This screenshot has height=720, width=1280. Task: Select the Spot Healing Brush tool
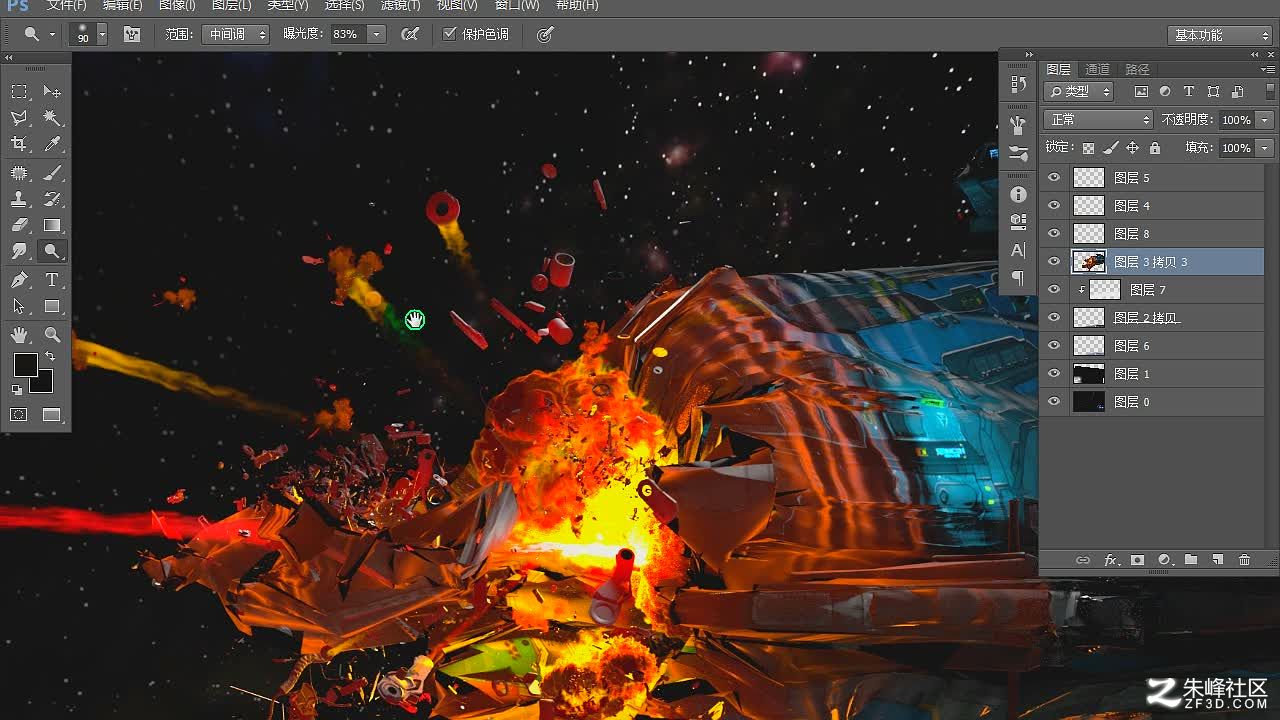19,173
